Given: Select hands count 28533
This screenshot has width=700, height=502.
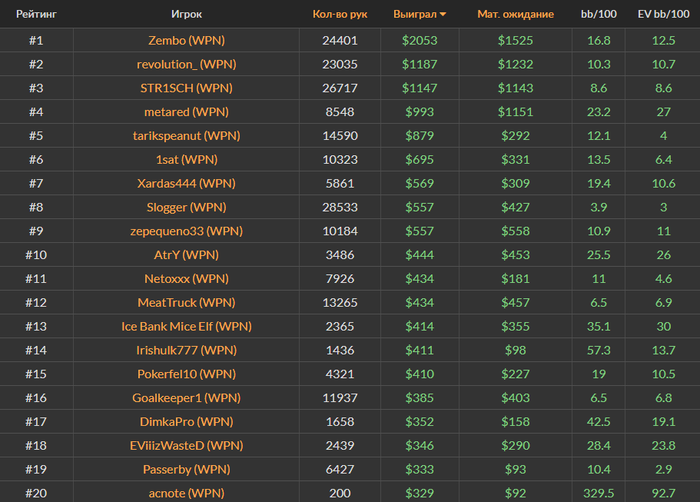Looking at the screenshot, I should [x=340, y=207].
